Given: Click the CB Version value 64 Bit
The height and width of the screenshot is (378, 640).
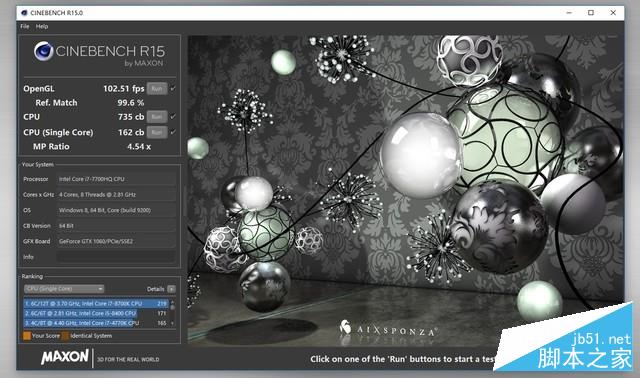Looking at the screenshot, I should [116, 226].
